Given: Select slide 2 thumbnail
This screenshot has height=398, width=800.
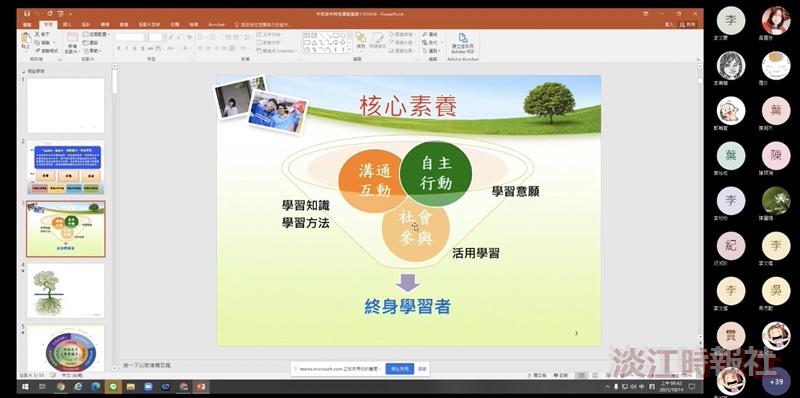Looking at the screenshot, I should click(x=65, y=167).
